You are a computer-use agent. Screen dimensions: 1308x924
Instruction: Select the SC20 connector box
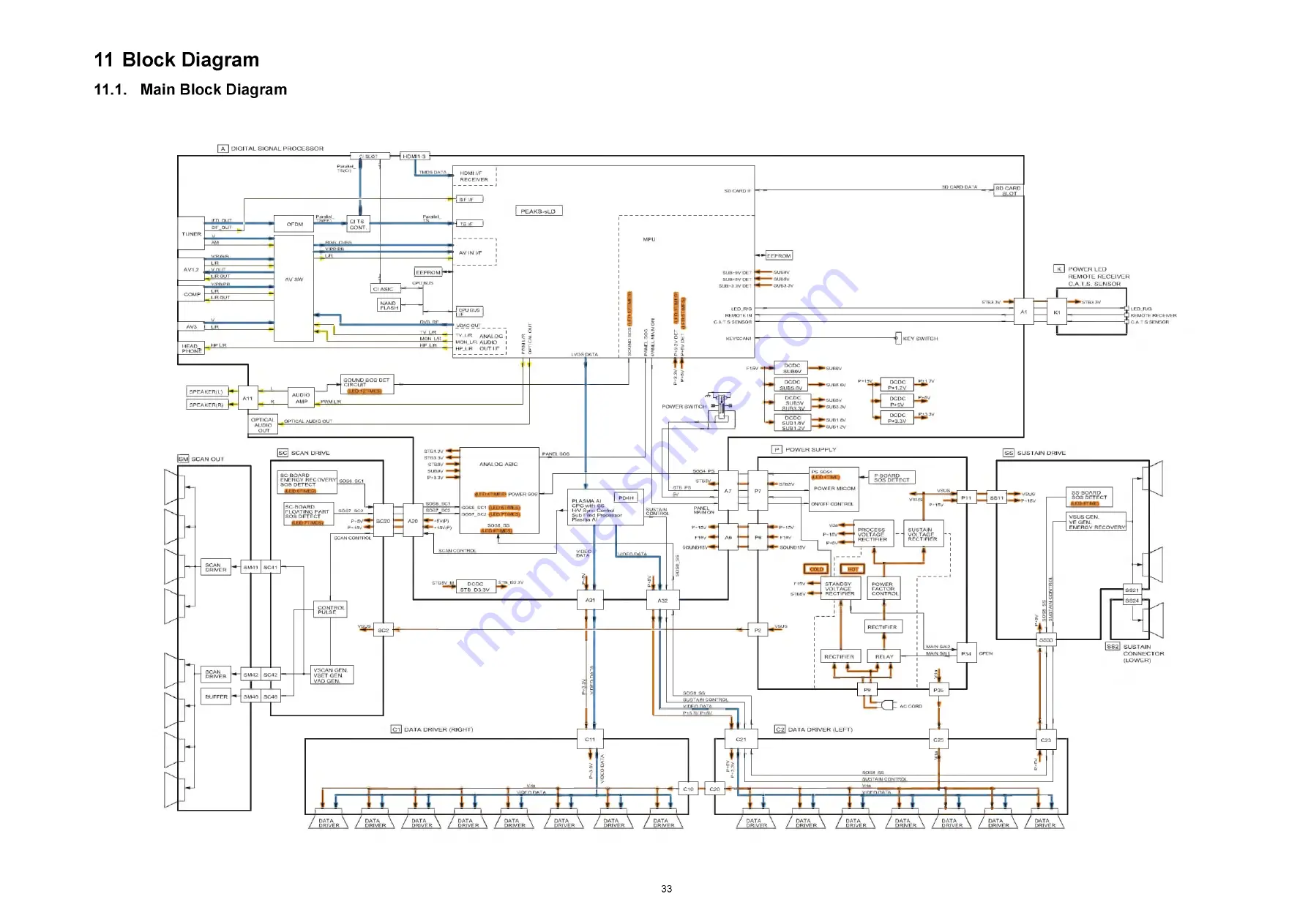click(x=384, y=521)
